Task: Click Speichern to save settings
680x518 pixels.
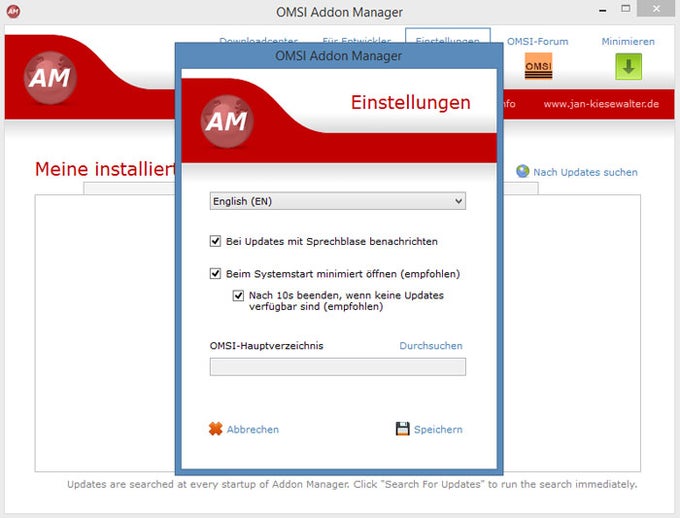Action: (x=438, y=429)
